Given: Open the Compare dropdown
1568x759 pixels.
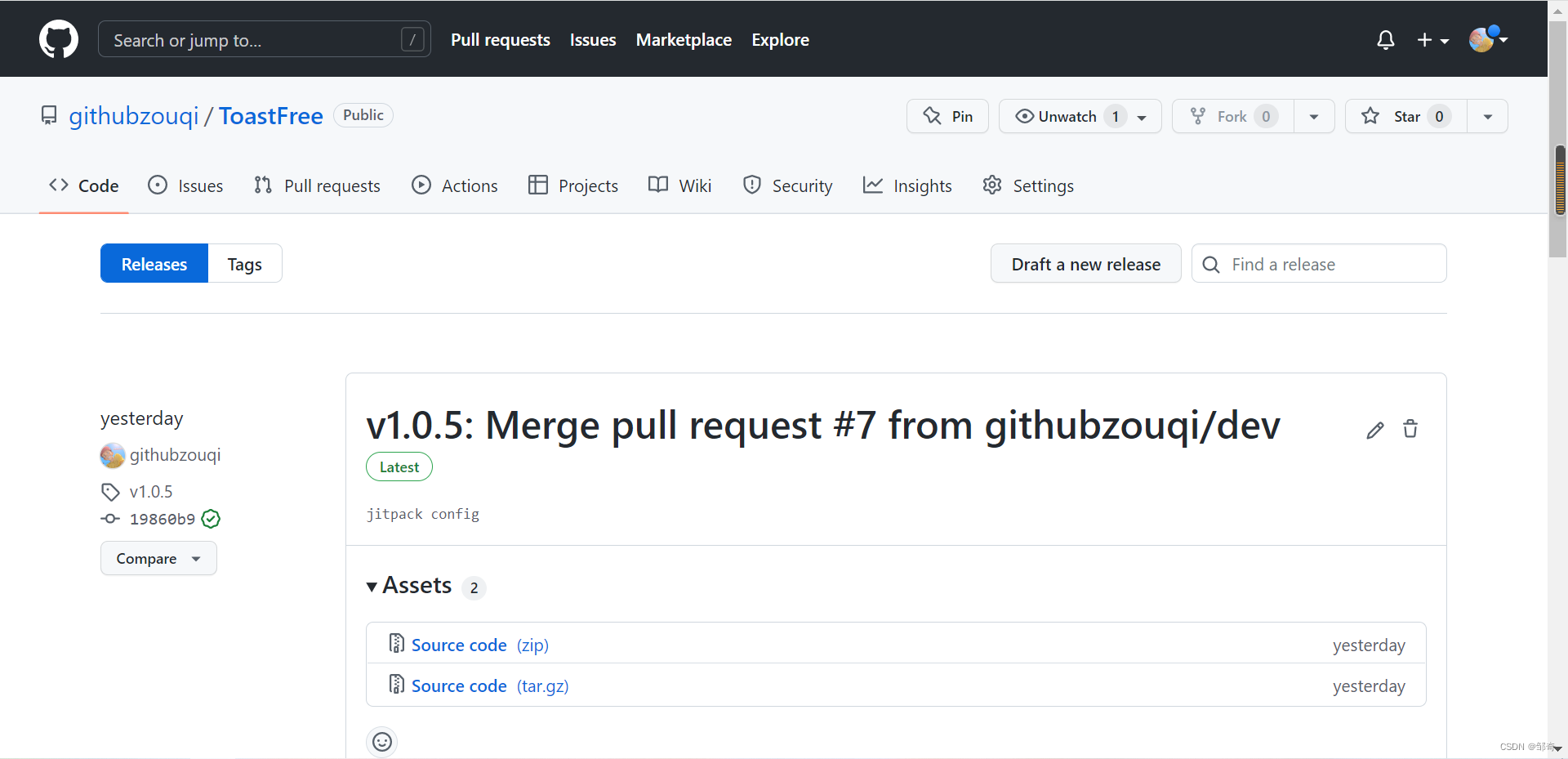Looking at the screenshot, I should pos(158,558).
